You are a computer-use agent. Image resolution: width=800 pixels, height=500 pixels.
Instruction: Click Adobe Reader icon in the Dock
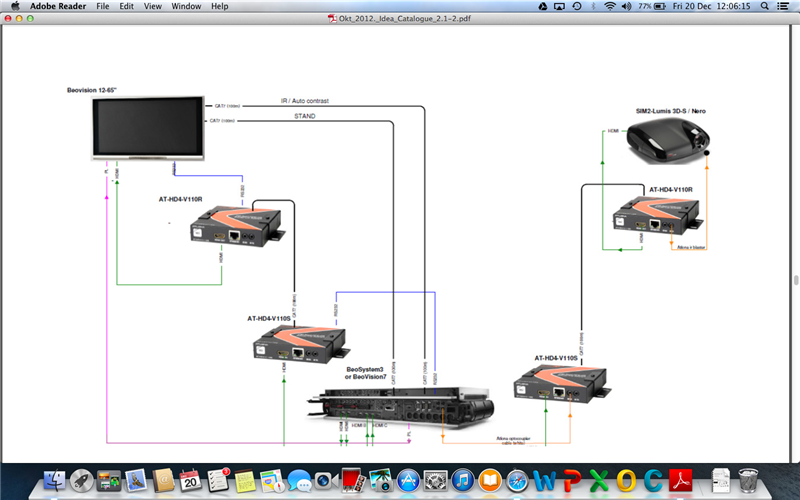681,481
